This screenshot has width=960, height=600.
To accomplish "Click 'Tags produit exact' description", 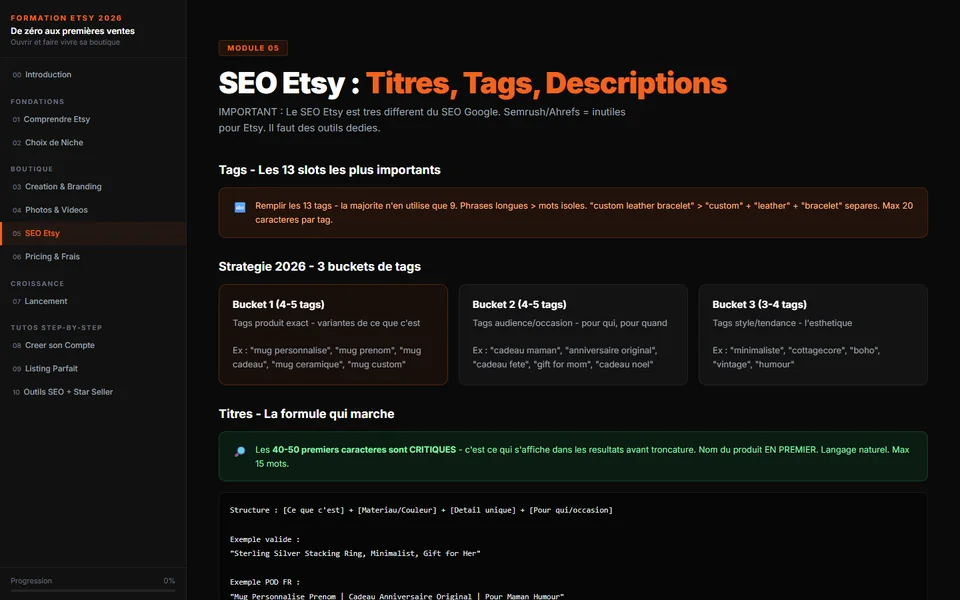I will pos(326,323).
